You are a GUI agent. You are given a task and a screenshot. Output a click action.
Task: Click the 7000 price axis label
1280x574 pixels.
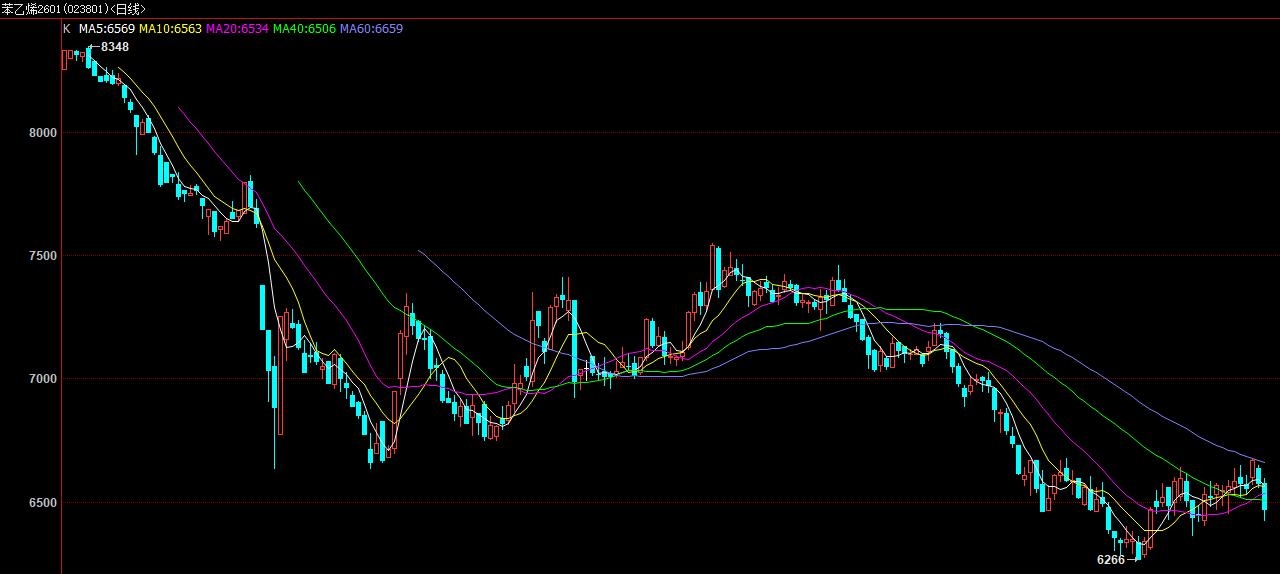41,379
